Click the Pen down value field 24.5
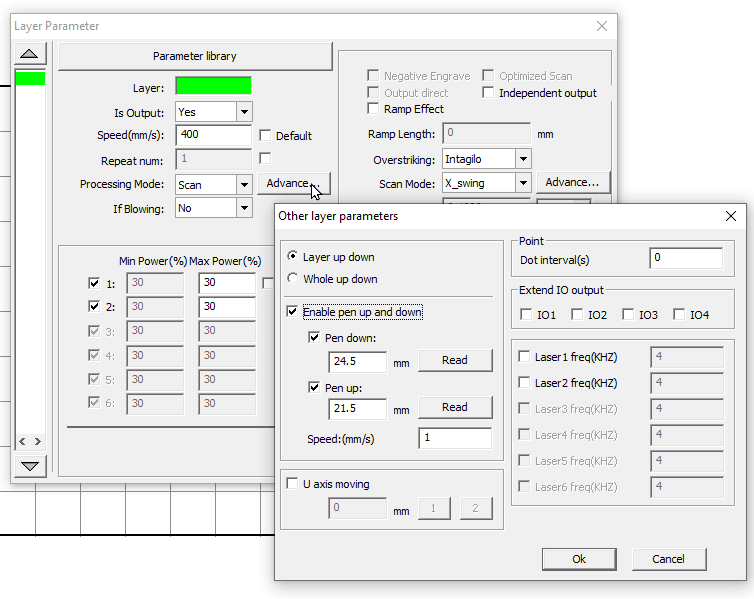Screen dimensions: 754x599 357,362
